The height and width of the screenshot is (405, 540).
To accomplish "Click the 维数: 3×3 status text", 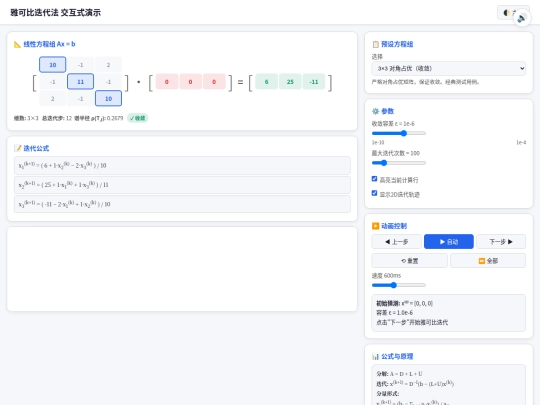I will click(26, 118).
